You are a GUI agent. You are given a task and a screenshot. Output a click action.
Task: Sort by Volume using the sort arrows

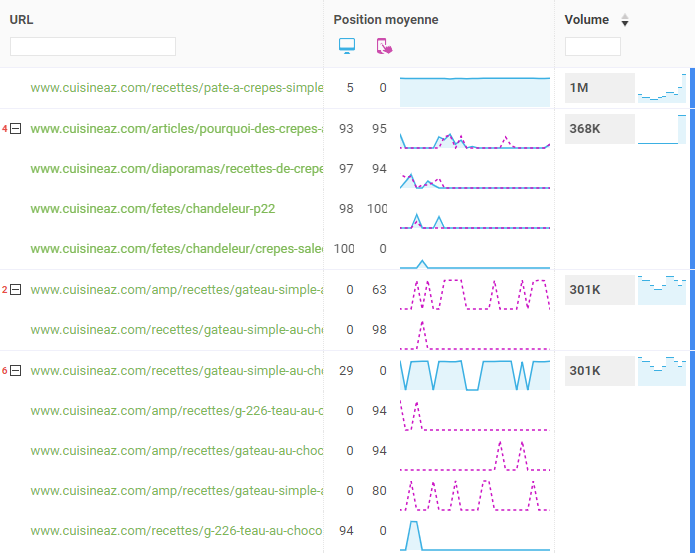click(625, 20)
